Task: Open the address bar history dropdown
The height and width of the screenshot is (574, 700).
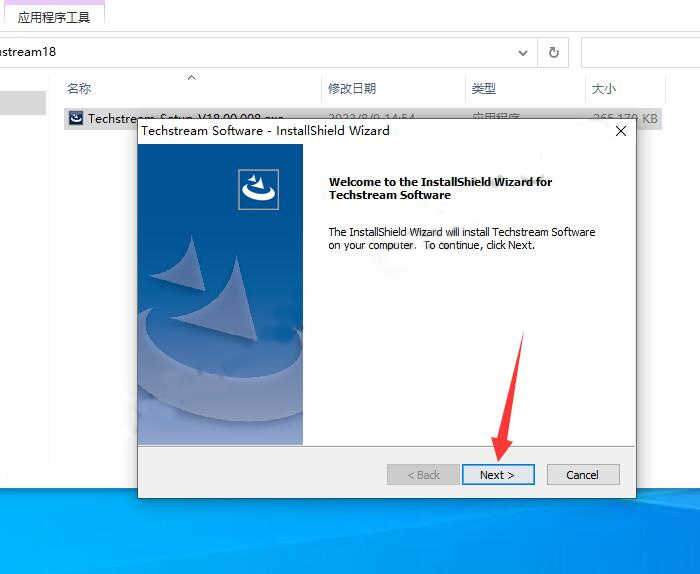Action: (x=522, y=53)
